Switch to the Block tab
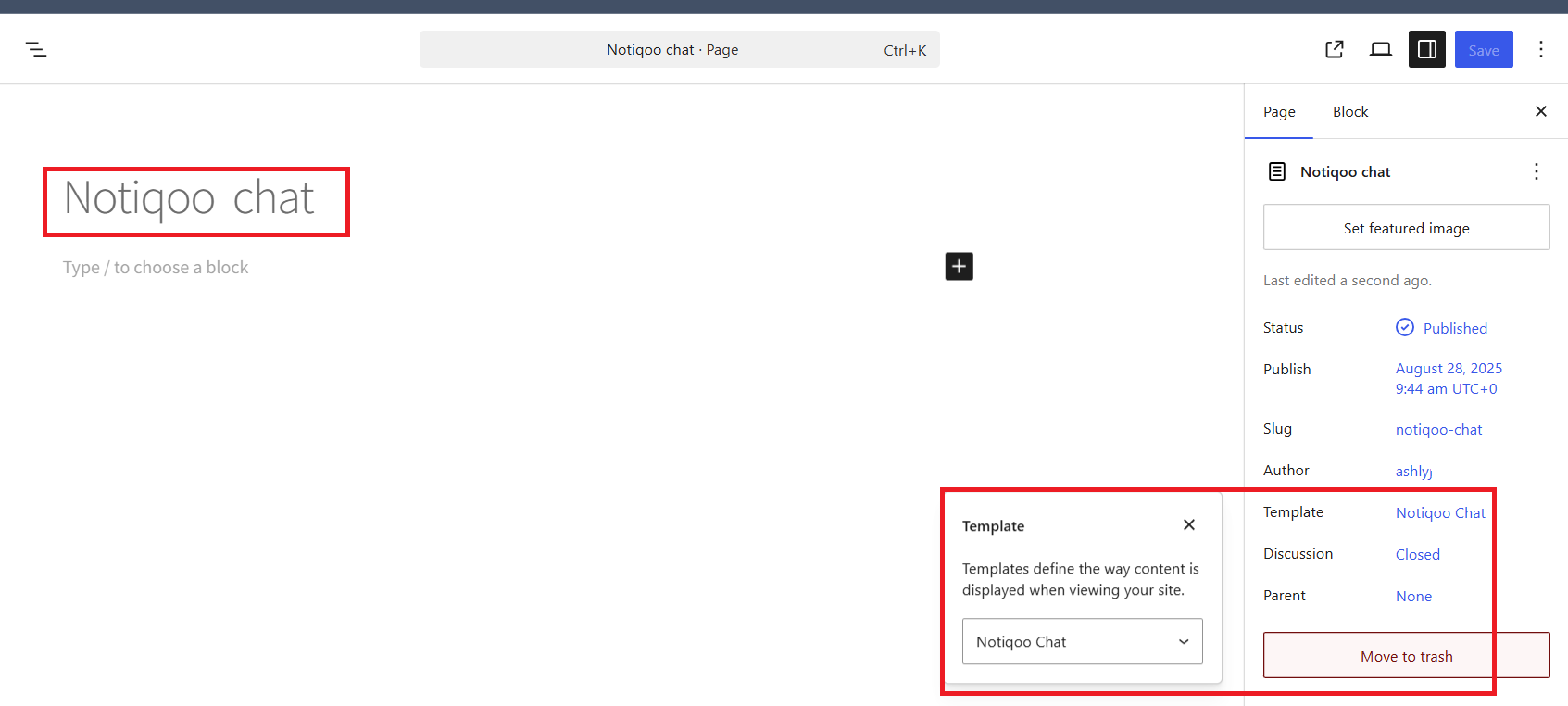 tap(1349, 112)
